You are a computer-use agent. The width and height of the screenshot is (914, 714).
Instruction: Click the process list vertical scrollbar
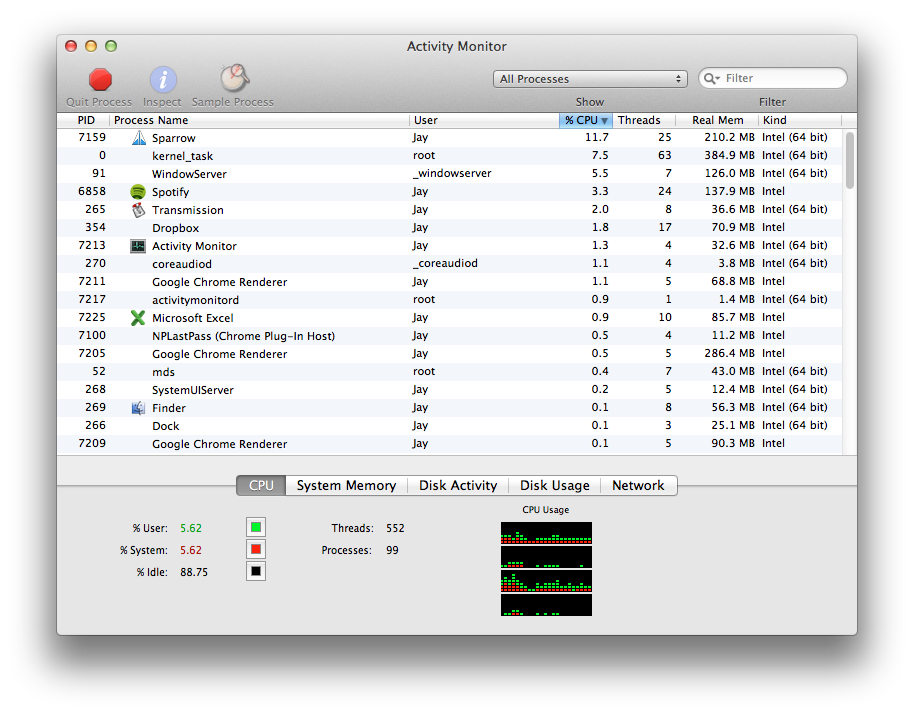point(850,160)
